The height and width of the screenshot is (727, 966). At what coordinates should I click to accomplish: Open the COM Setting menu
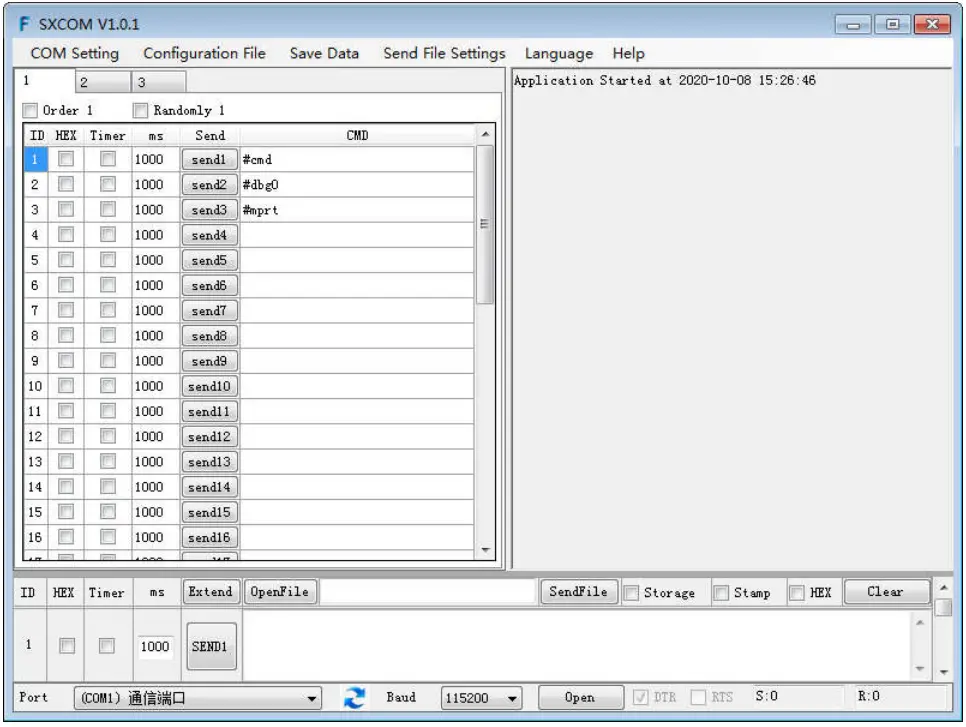(x=74, y=54)
